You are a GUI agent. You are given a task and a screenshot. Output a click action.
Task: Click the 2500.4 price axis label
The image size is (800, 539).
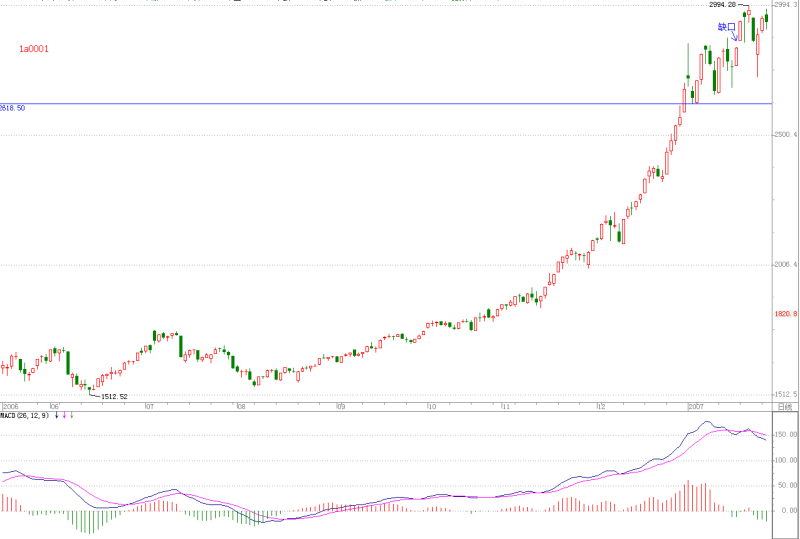click(786, 135)
